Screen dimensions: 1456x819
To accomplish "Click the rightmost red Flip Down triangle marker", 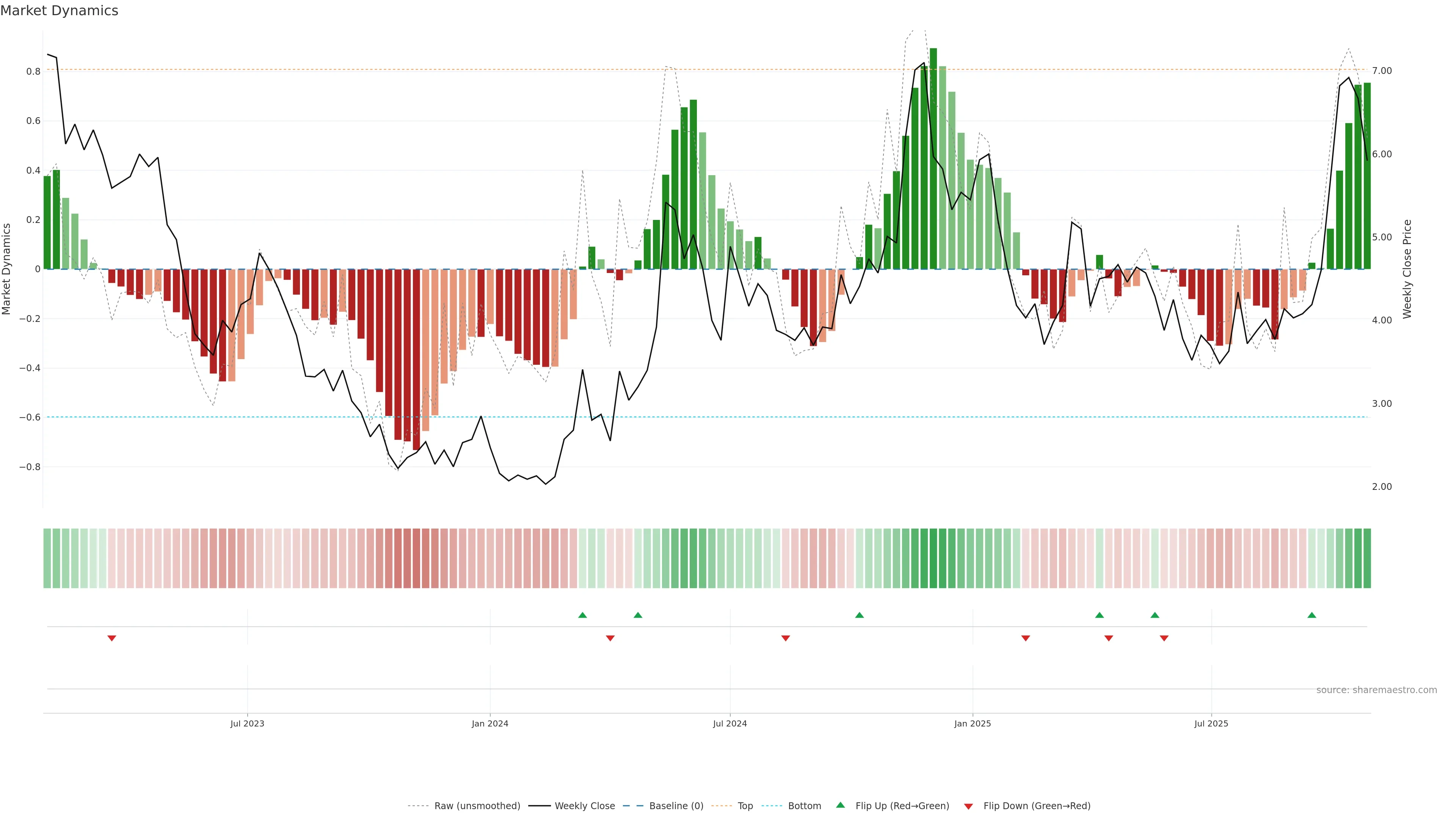I will click(1164, 638).
